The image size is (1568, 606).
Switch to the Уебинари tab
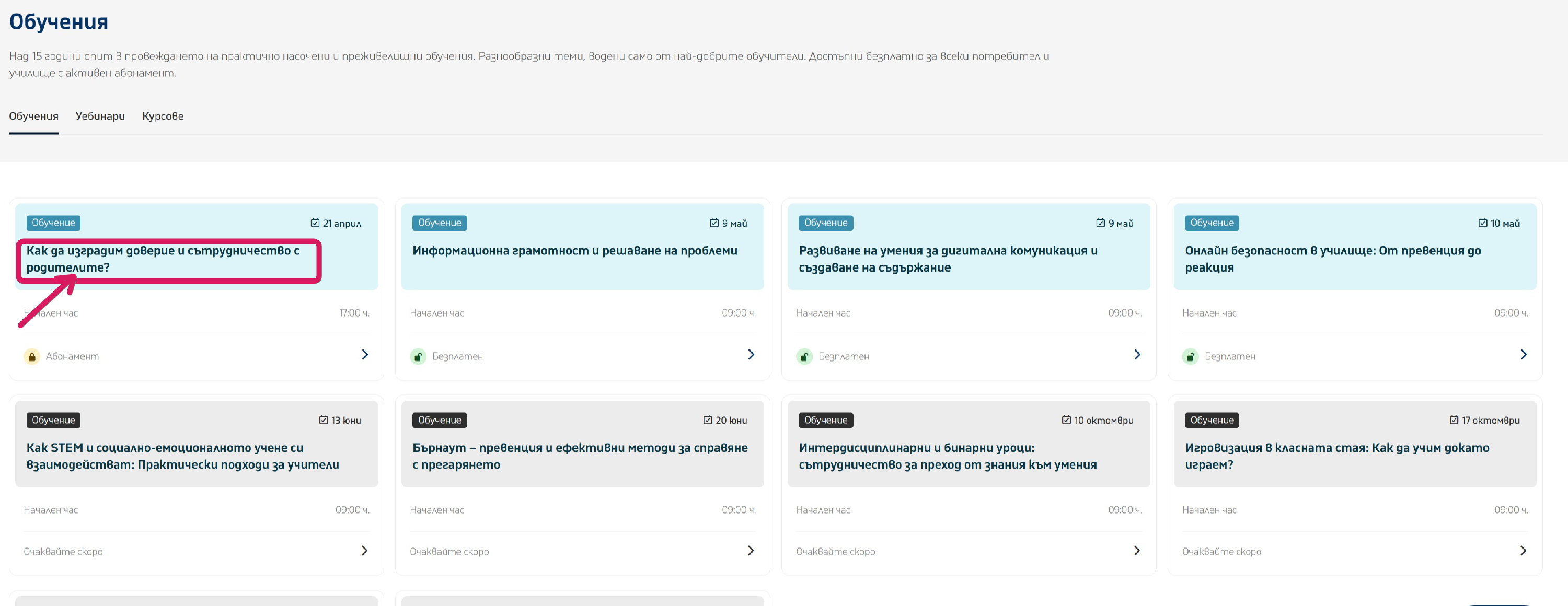100,116
